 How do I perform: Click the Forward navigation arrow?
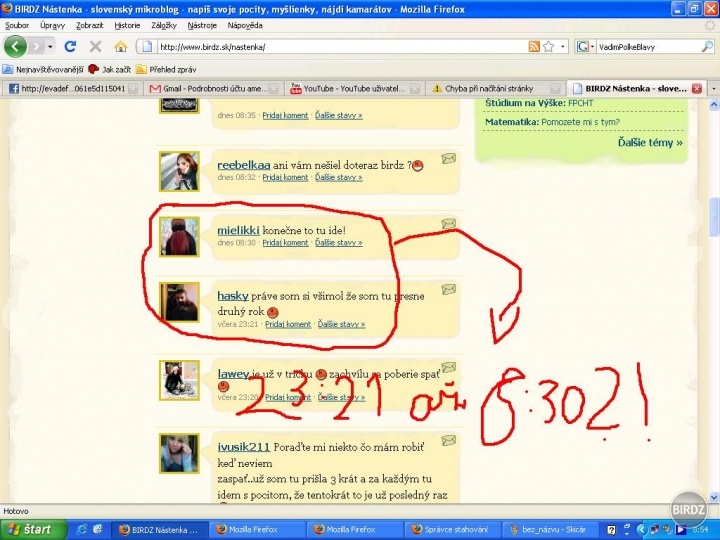coord(36,46)
